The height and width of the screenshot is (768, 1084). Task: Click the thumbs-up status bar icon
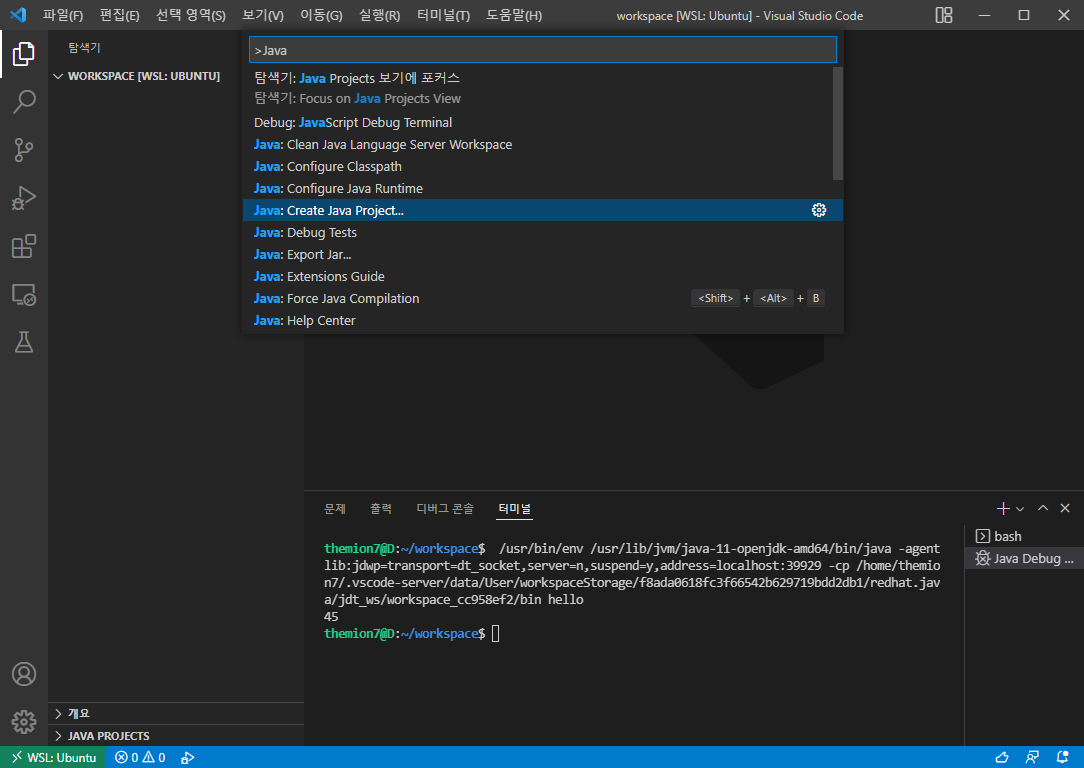[1001, 758]
